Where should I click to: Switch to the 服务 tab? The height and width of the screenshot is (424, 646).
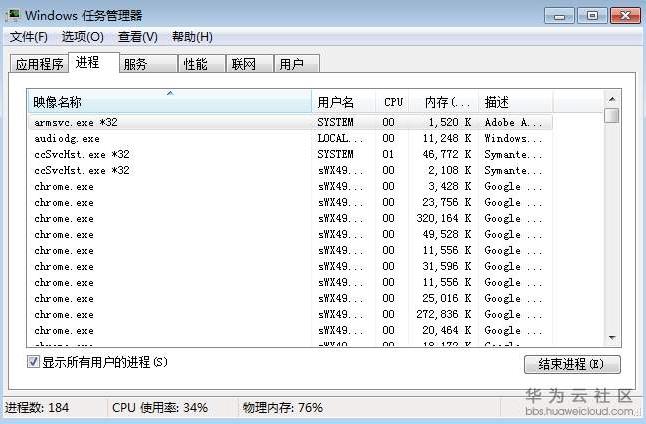pyautogui.click(x=148, y=64)
